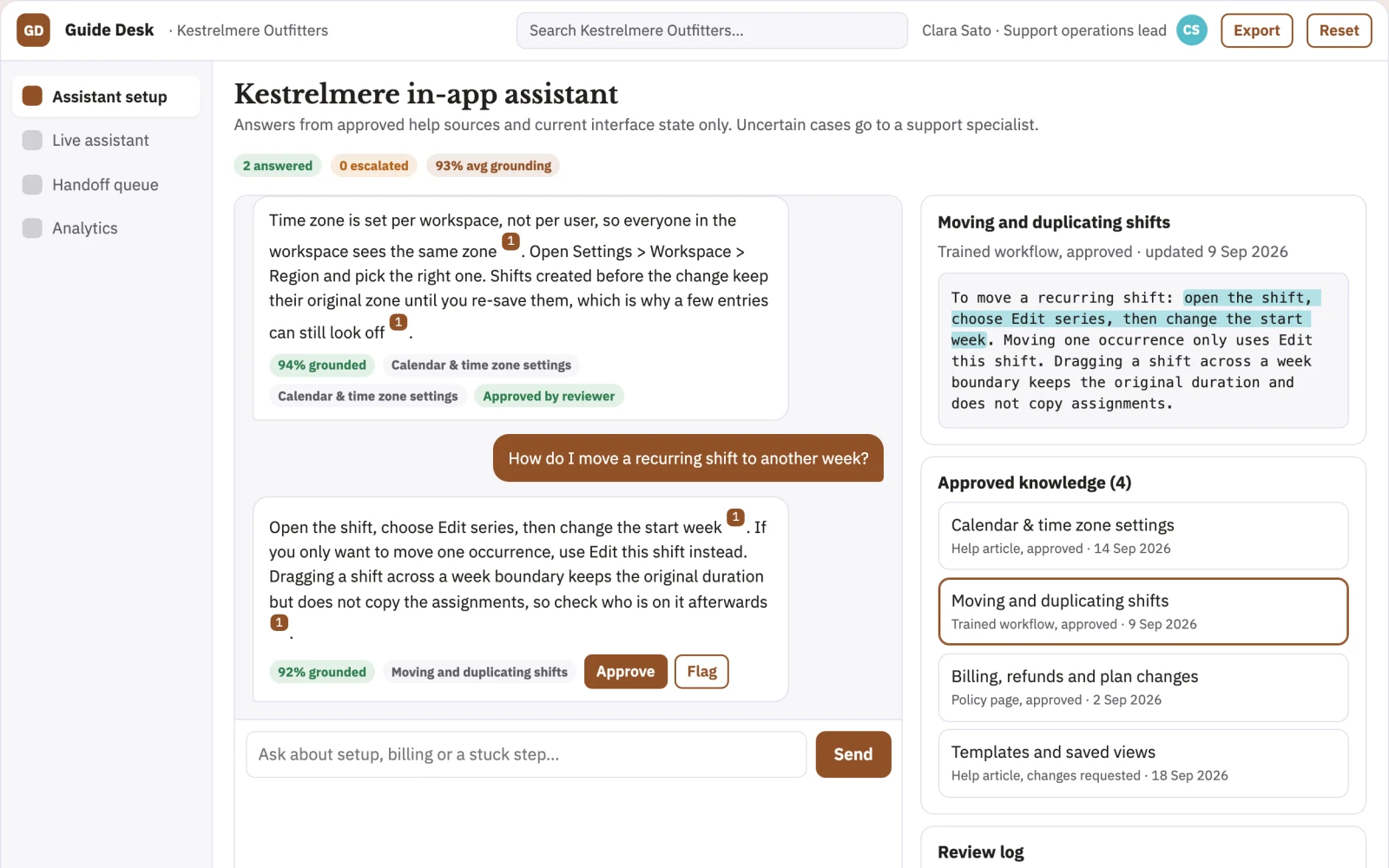
Task: Click the Moving and duplicating shifts source chip
Action: pos(479,672)
